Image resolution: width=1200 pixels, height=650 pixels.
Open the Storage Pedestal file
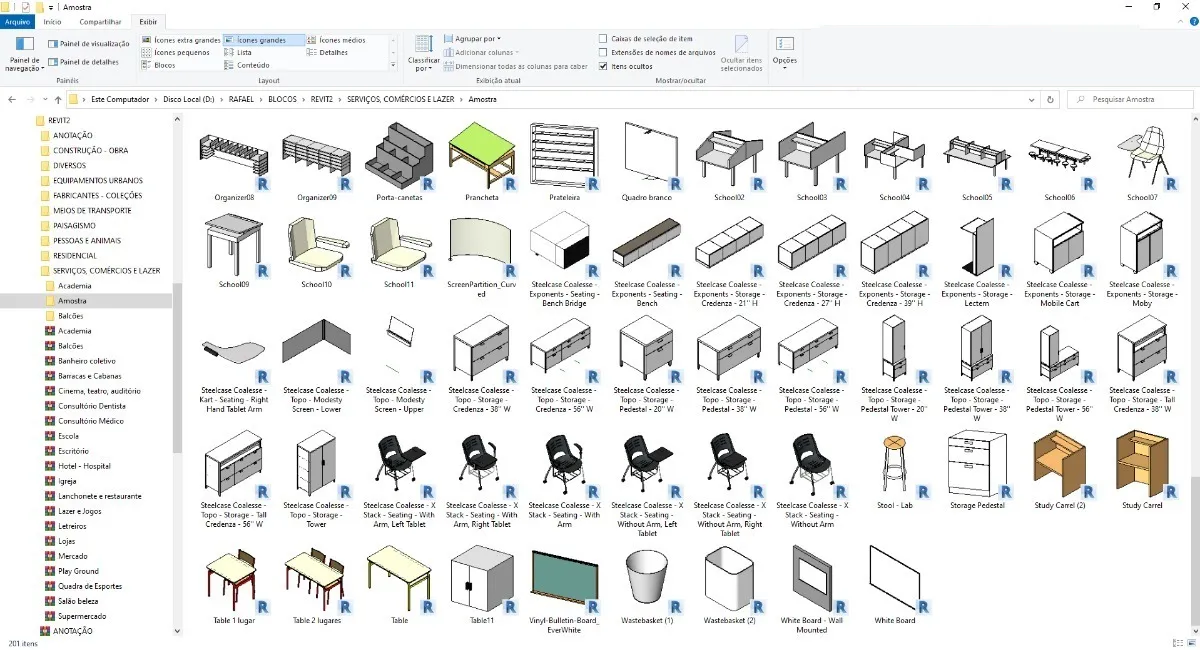(x=977, y=472)
